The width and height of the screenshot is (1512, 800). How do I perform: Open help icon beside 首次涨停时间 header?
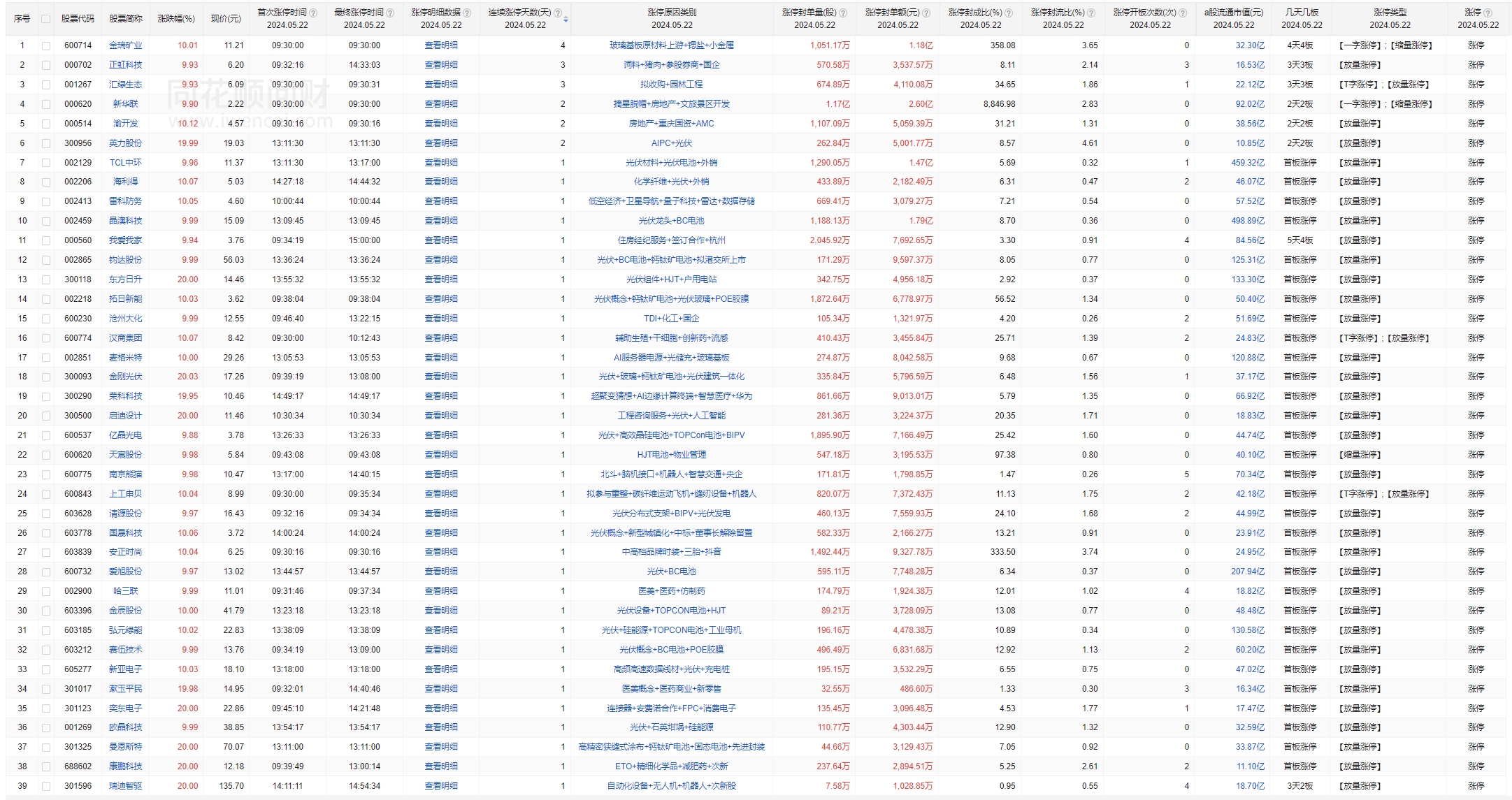[x=313, y=13]
